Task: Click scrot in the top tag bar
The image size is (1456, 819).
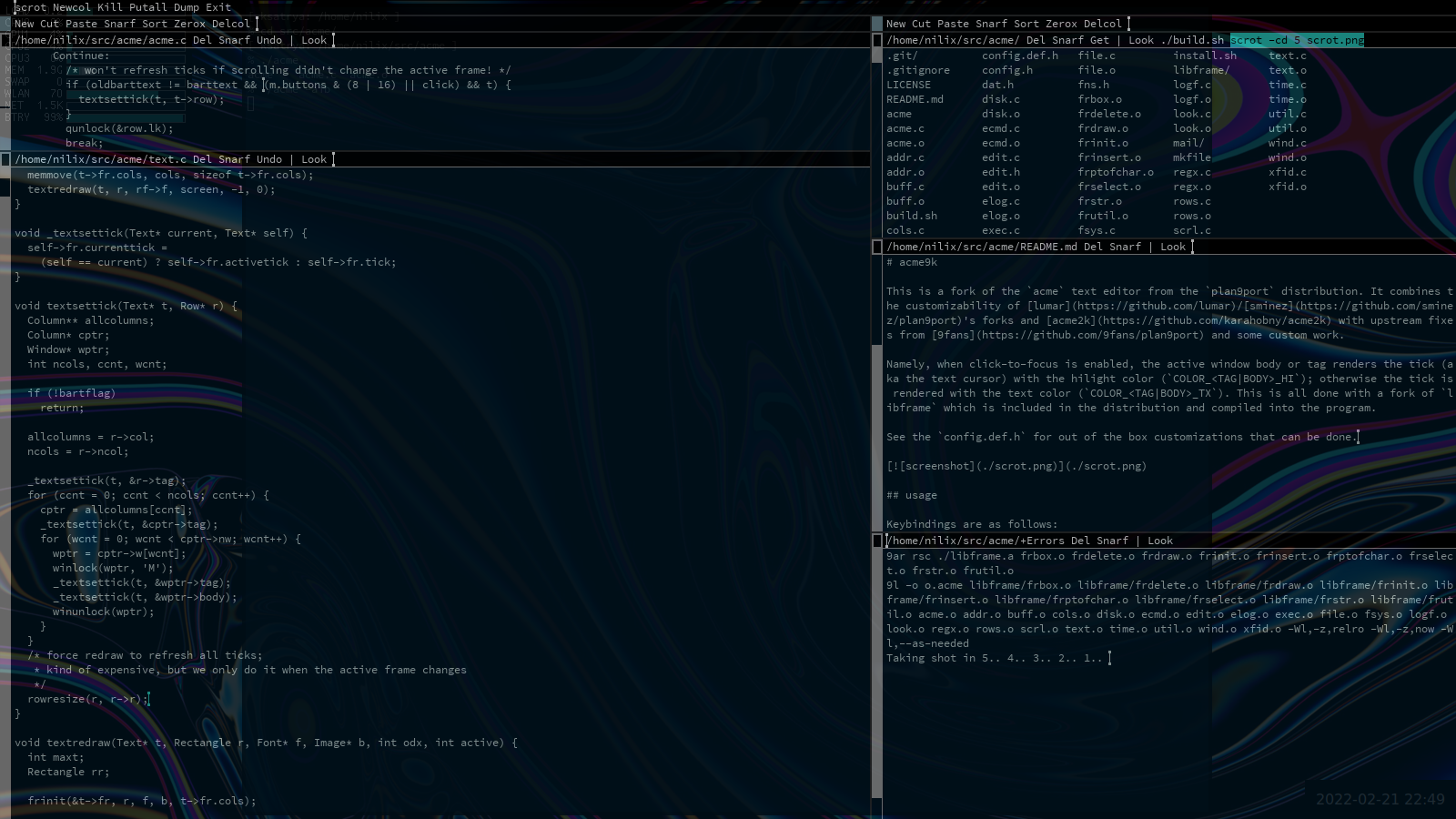Action: [x=31, y=7]
